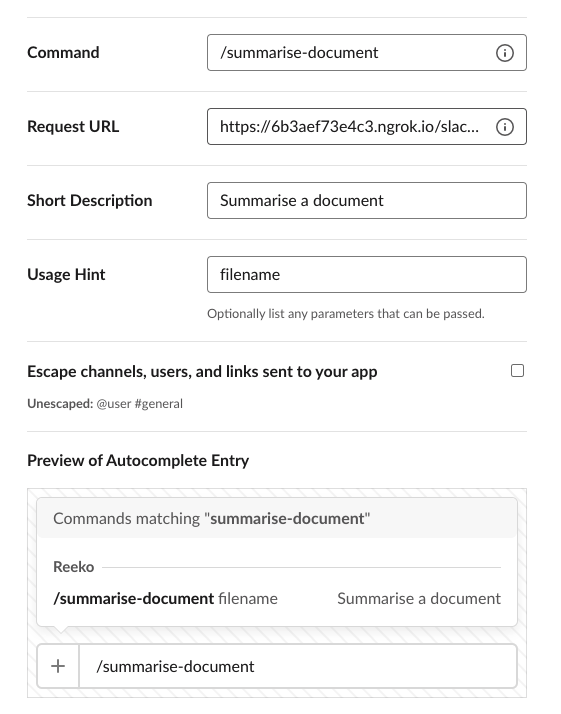The height and width of the screenshot is (714, 561).
Task: Click the plus icon beside the message box
Action: (x=58, y=666)
